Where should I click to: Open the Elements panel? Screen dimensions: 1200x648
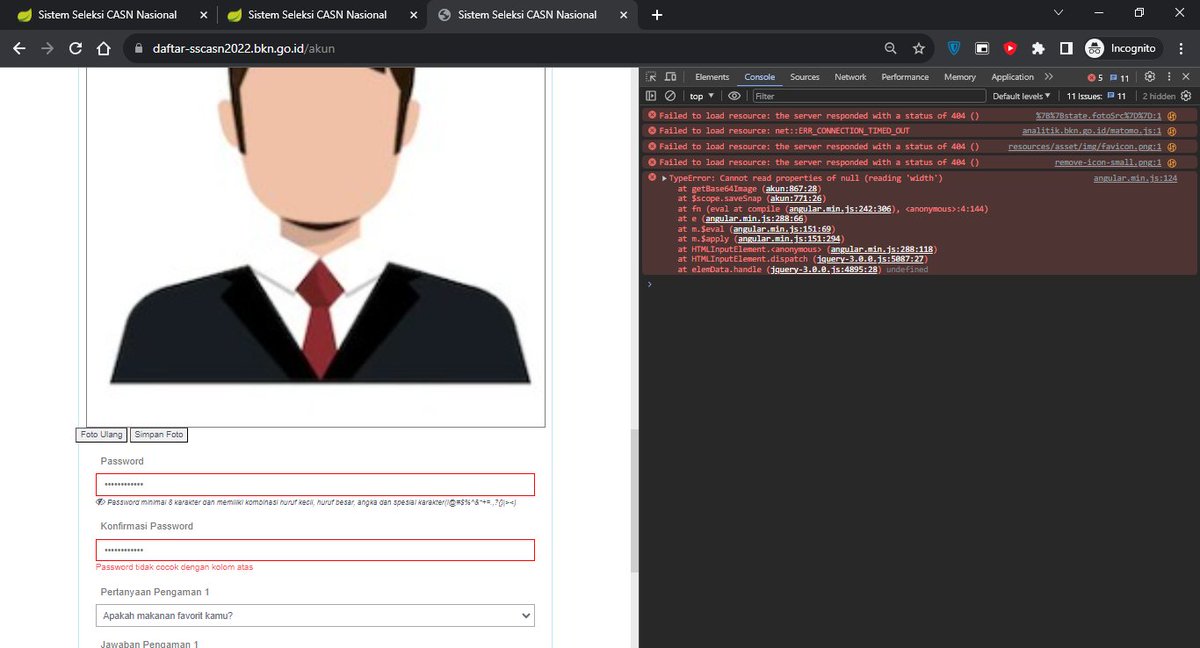712,77
